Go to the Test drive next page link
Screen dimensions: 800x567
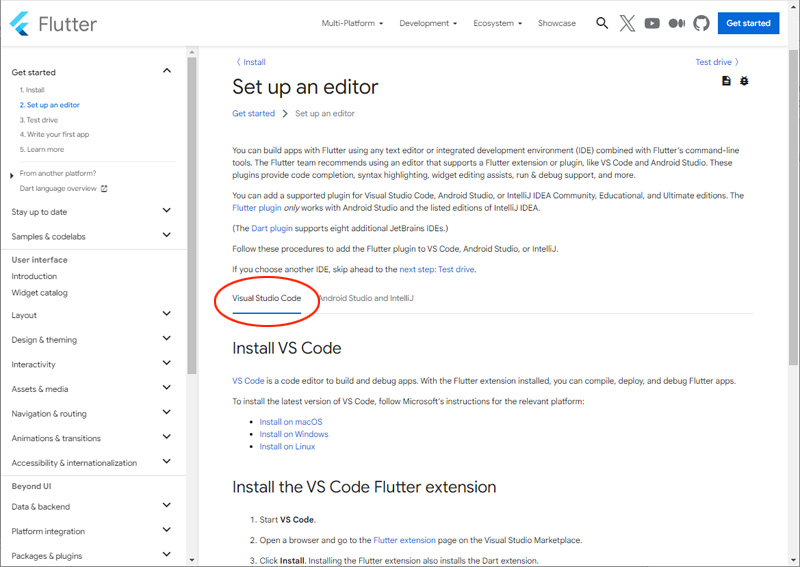click(717, 62)
